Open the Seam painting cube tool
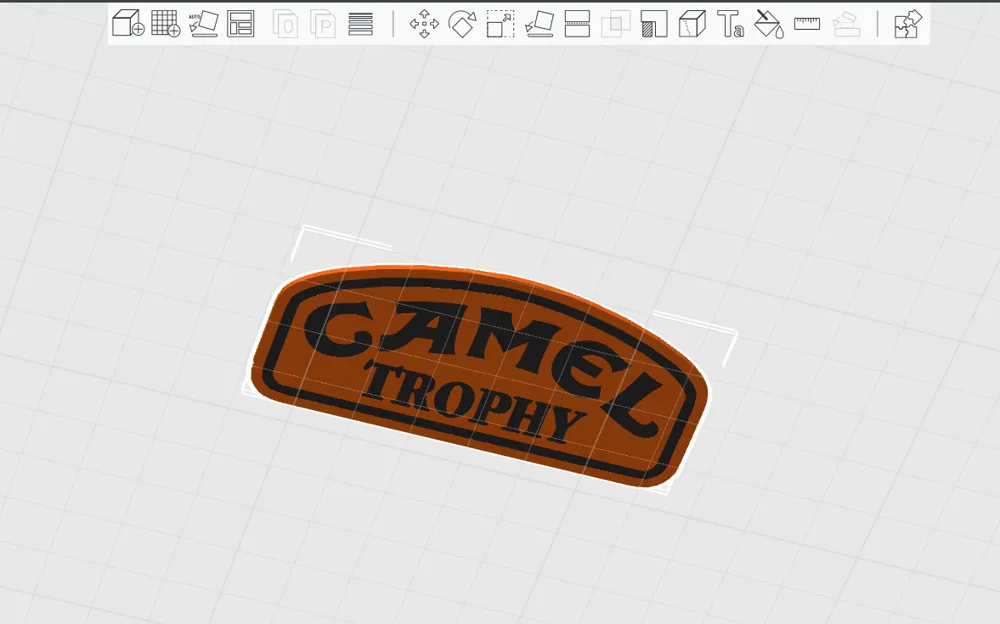 click(x=692, y=24)
